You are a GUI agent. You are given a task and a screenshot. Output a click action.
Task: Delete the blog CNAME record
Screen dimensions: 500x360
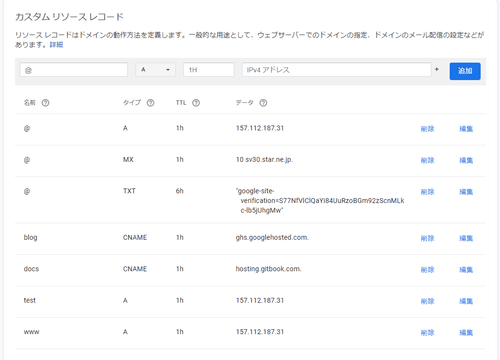point(427,238)
